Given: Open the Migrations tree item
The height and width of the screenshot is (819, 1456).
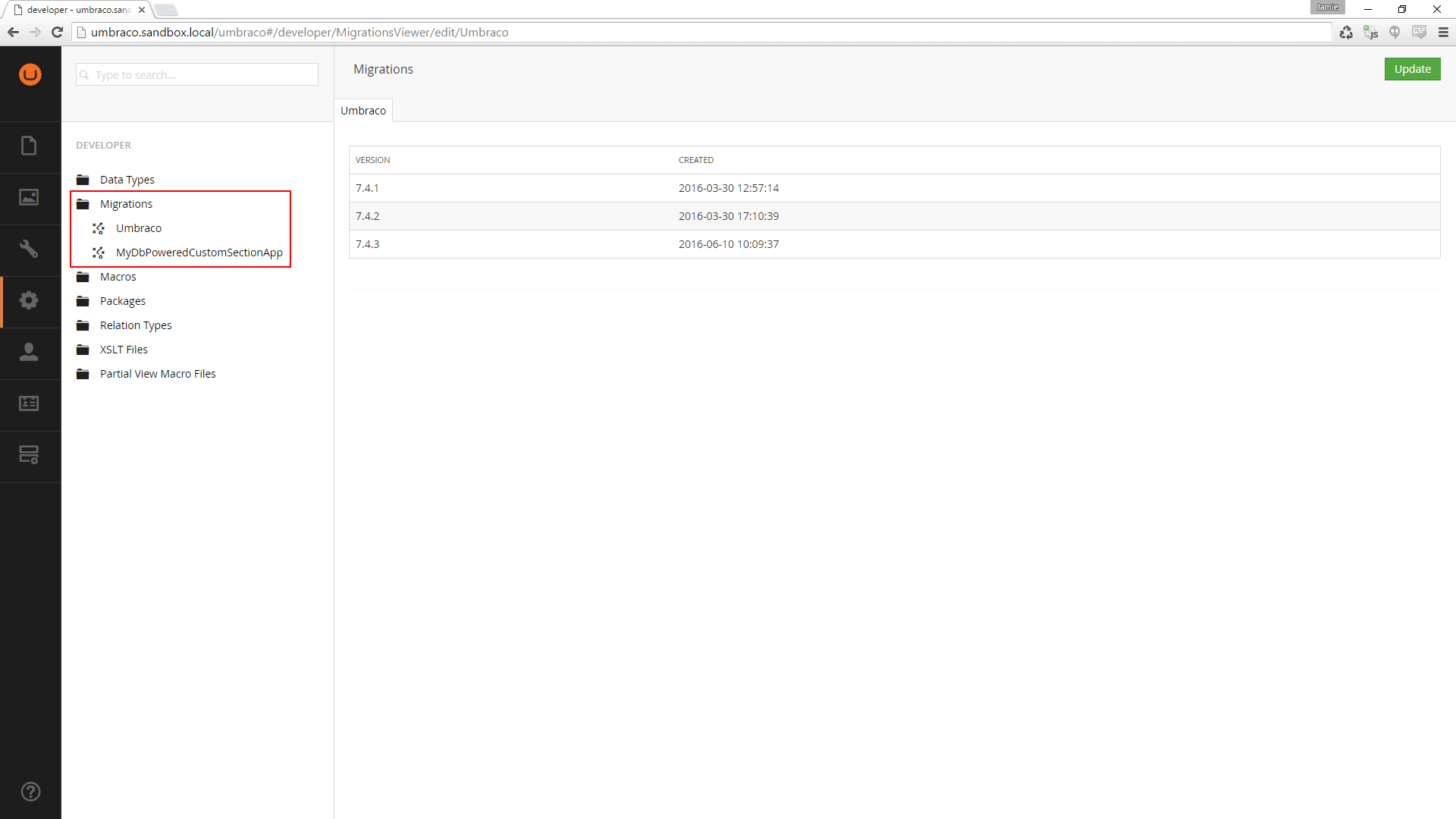Looking at the screenshot, I should (x=126, y=204).
